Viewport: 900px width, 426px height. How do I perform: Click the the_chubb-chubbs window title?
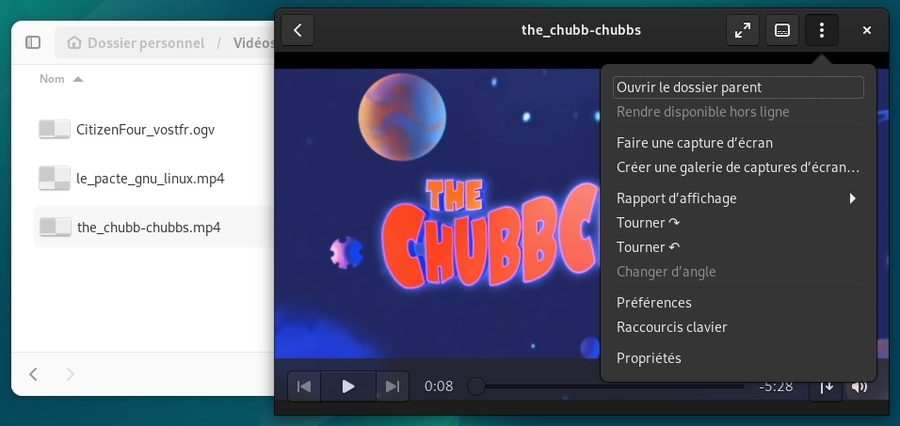(x=581, y=30)
